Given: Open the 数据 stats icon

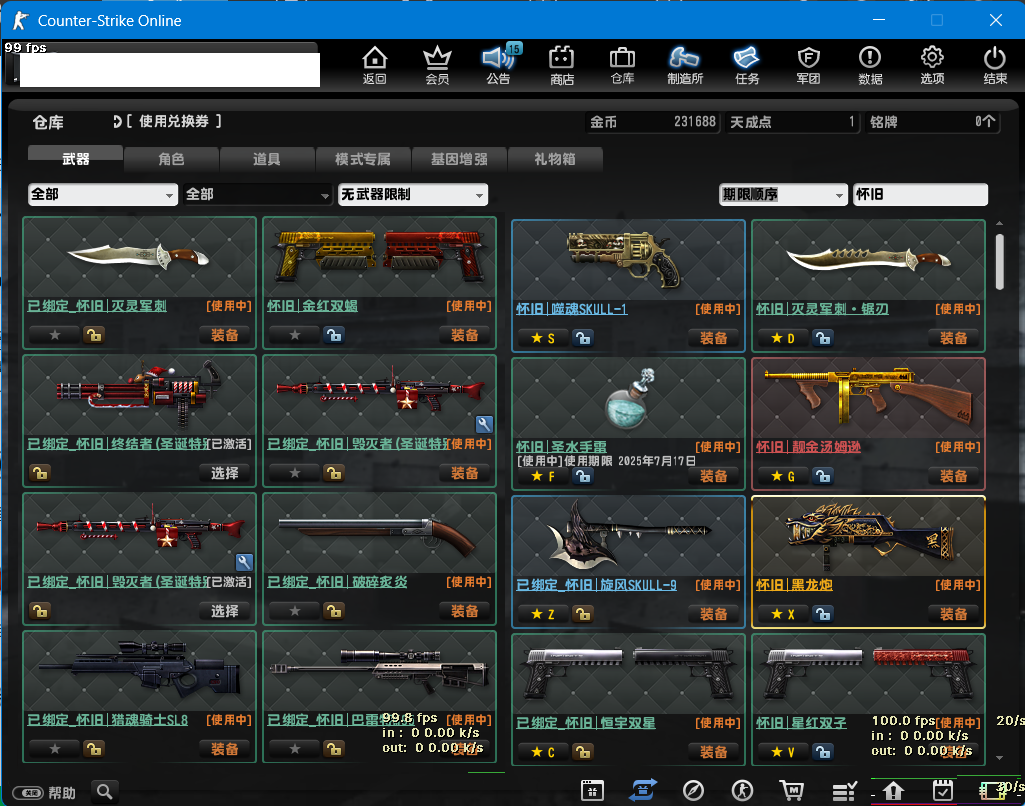Looking at the screenshot, I should pos(870,65).
